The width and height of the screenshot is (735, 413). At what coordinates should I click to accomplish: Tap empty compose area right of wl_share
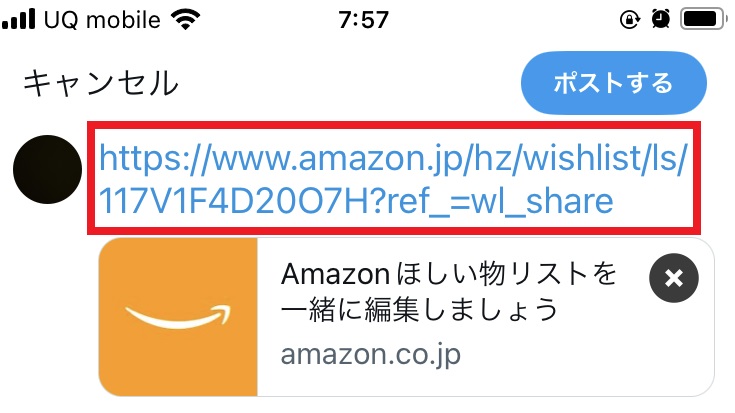tap(654, 202)
